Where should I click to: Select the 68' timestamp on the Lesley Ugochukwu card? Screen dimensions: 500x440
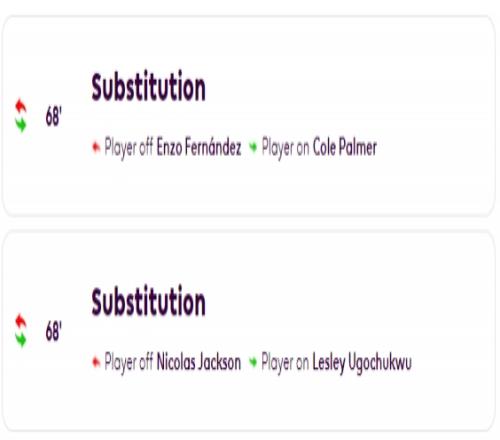(54, 332)
